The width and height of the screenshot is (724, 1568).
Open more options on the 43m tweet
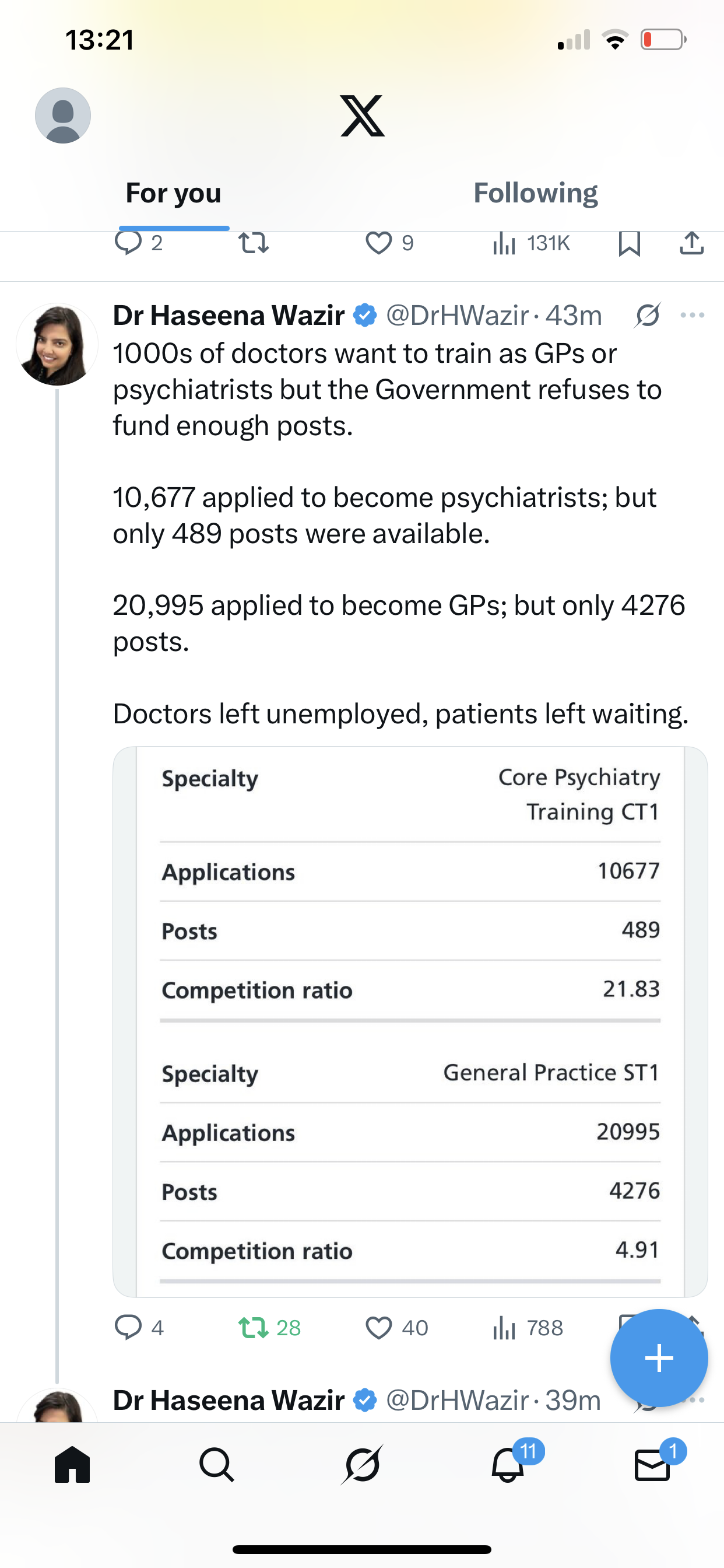693,316
